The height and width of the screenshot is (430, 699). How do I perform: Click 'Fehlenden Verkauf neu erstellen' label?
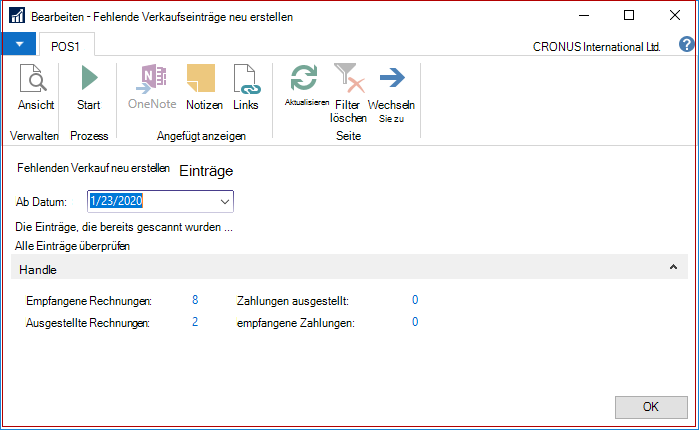point(93,168)
